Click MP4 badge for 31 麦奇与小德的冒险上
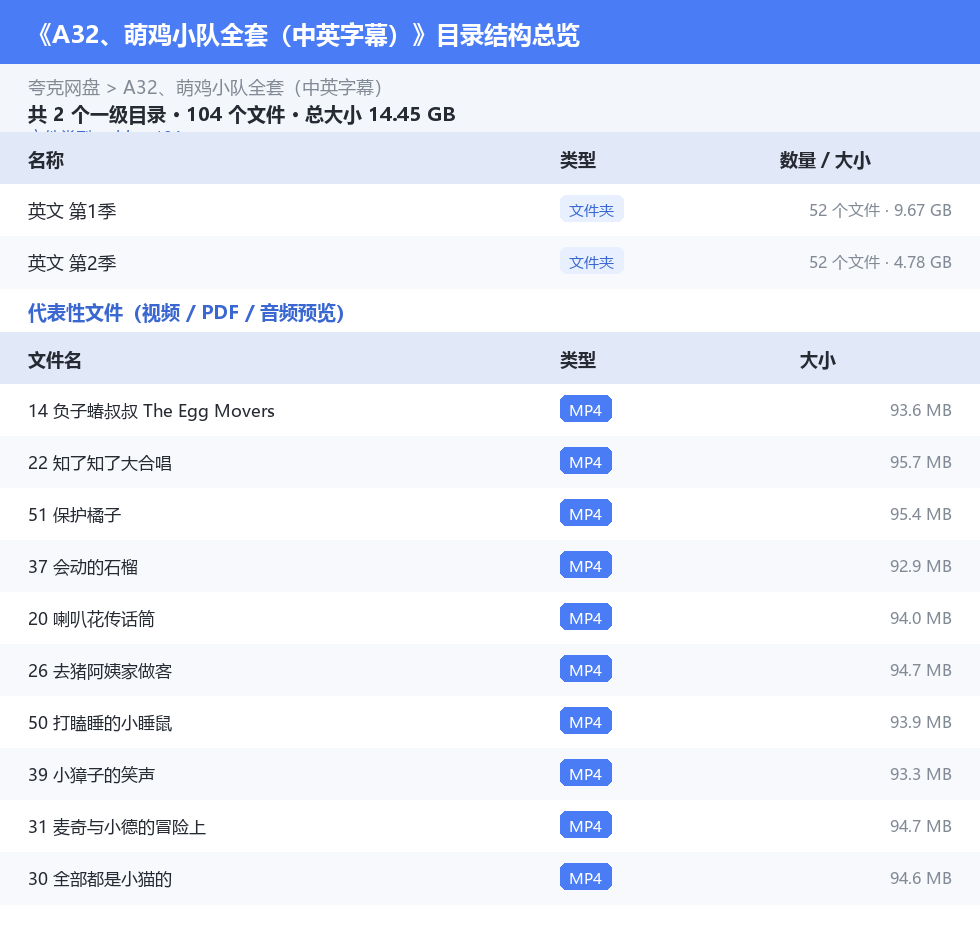The height and width of the screenshot is (936, 980). (x=586, y=825)
